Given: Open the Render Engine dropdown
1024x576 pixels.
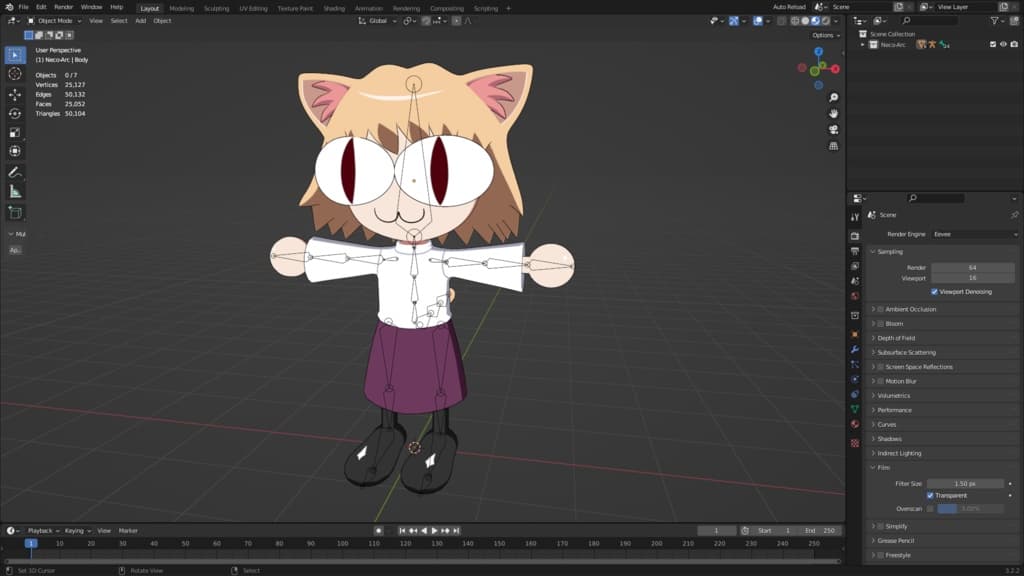Looking at the screenshot, I should tap(974, 234).
